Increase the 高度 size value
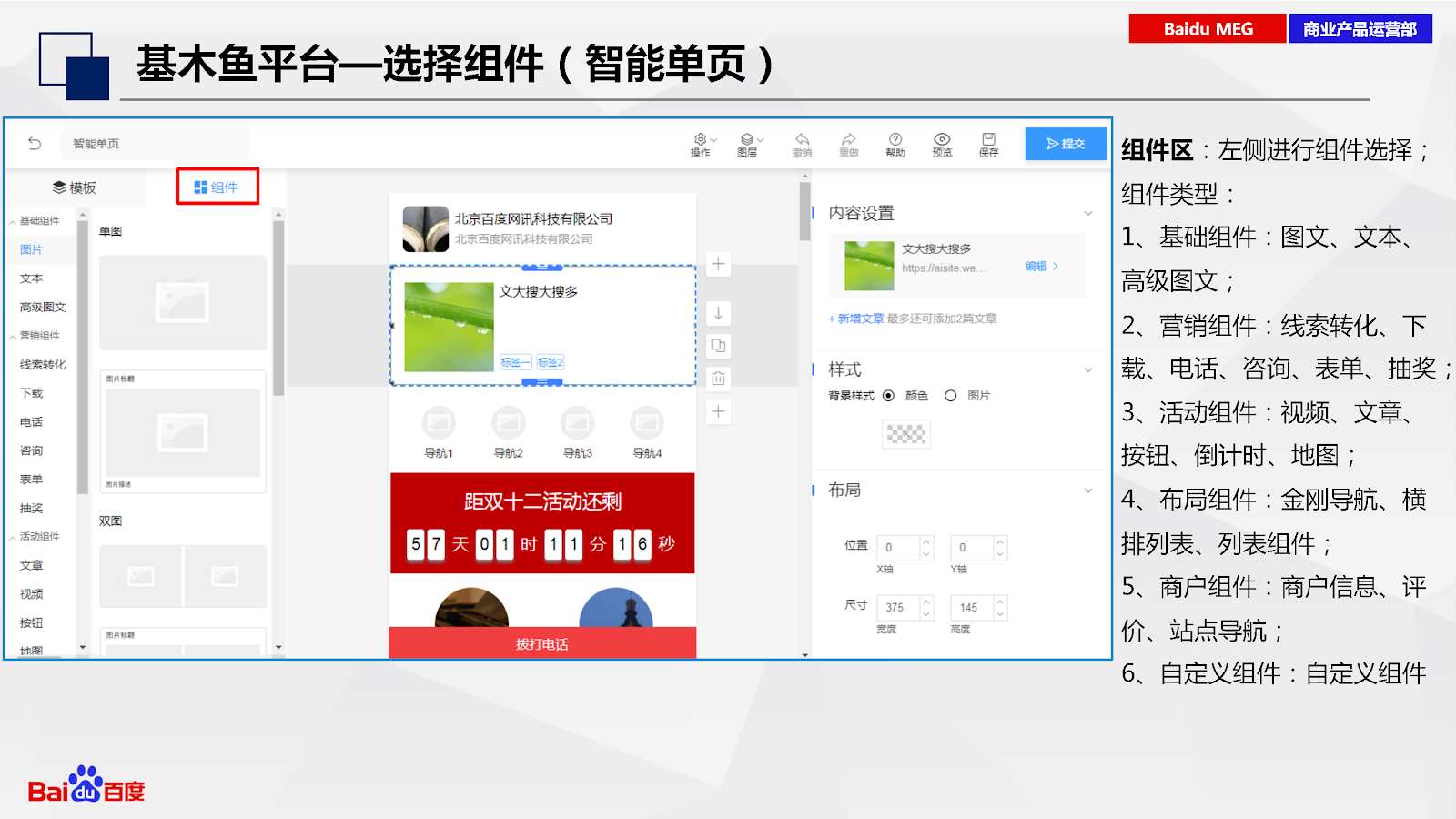 pos(1000,602)
